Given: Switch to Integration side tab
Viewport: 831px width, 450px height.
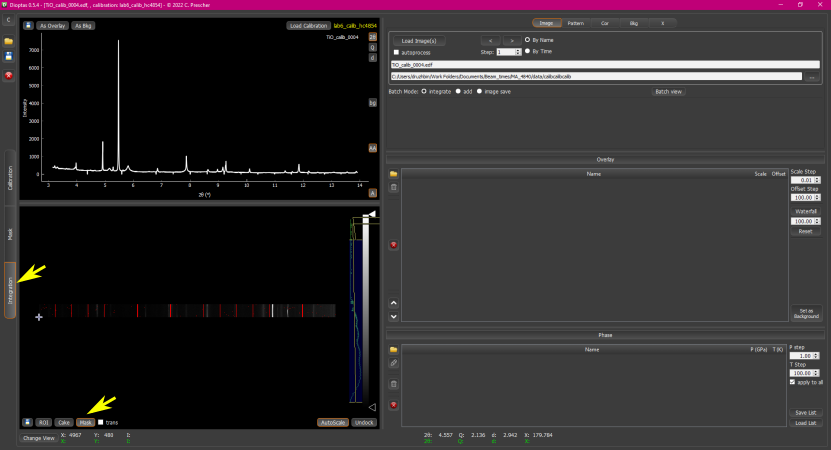Looking at the screenshot, I should pos(10,290).
